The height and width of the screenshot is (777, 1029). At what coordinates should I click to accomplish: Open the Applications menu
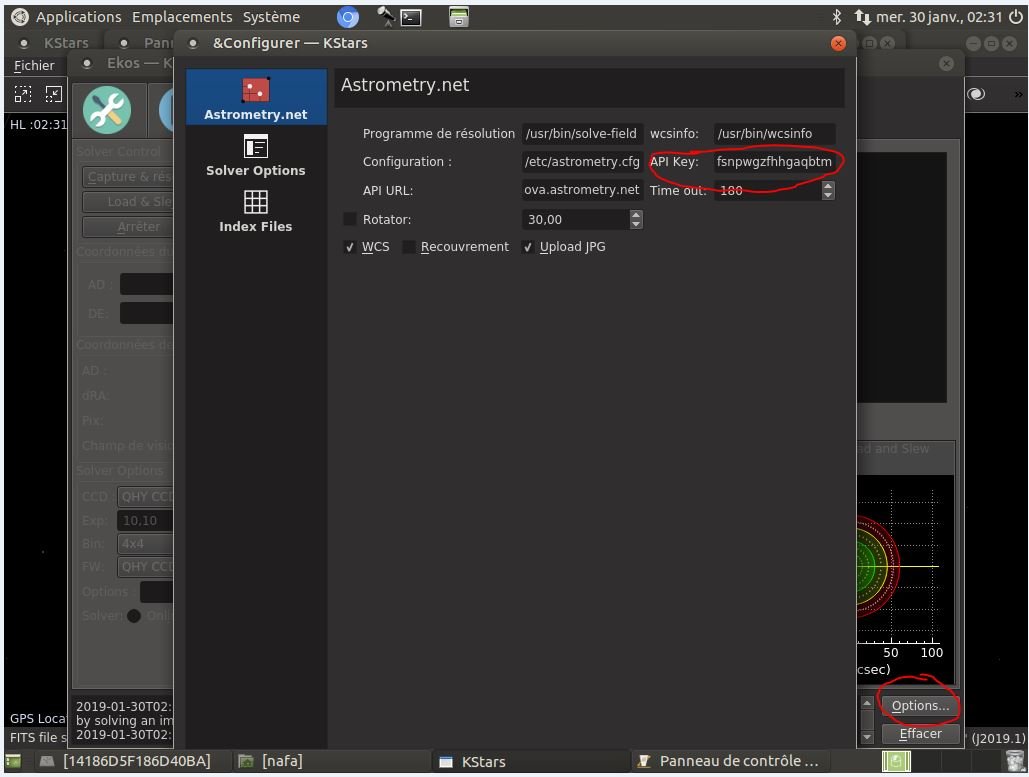pyautogui.click(x=79, y=17)
